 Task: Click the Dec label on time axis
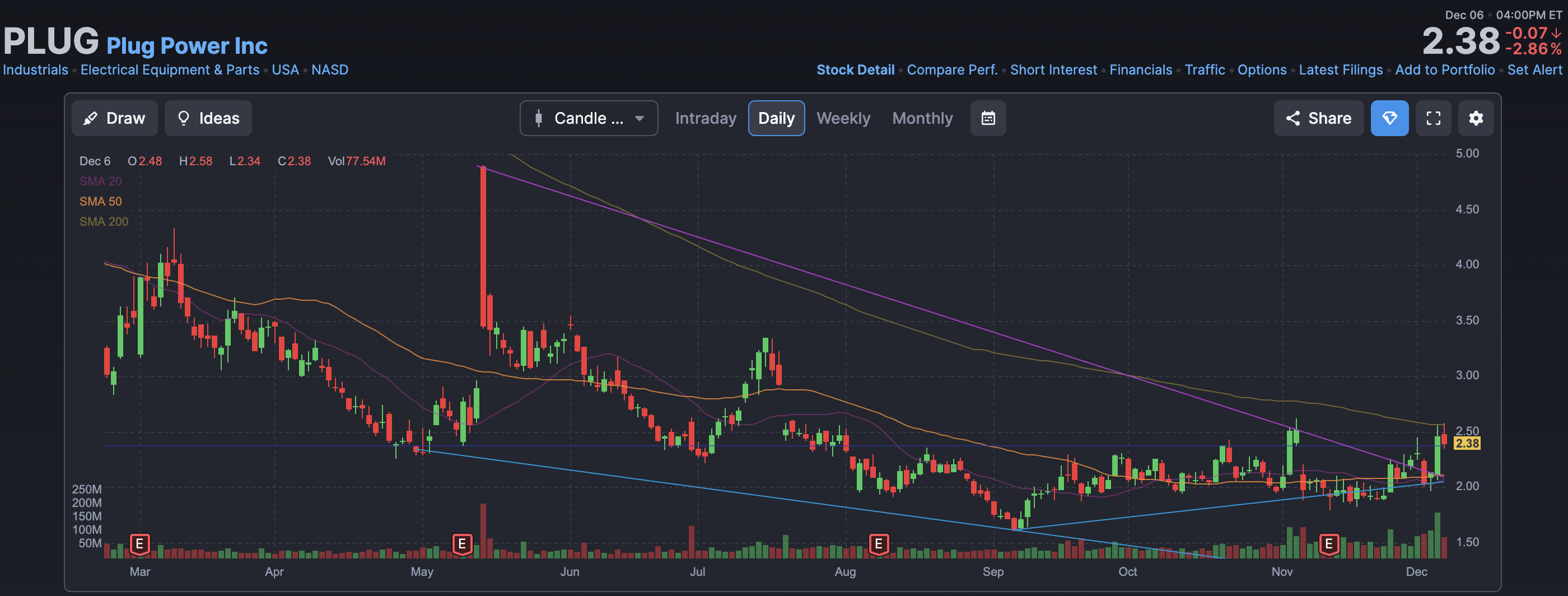click(x=1416, y=572)
